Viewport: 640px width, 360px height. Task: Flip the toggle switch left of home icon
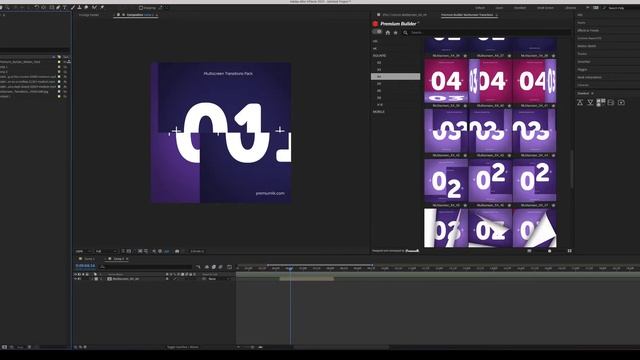(x=377, y=32)
